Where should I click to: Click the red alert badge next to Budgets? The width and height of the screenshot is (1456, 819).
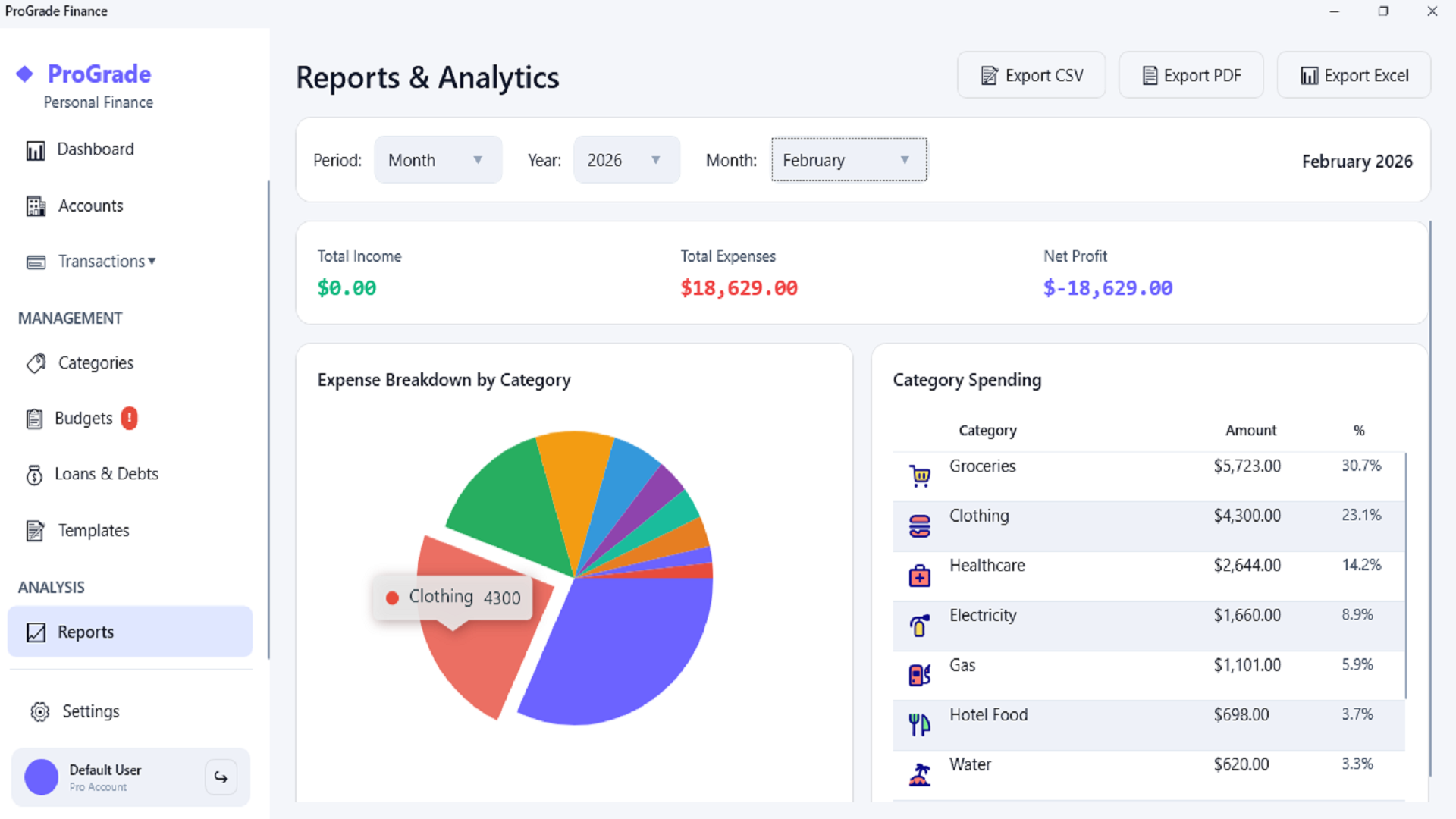(x=130, y=418)
